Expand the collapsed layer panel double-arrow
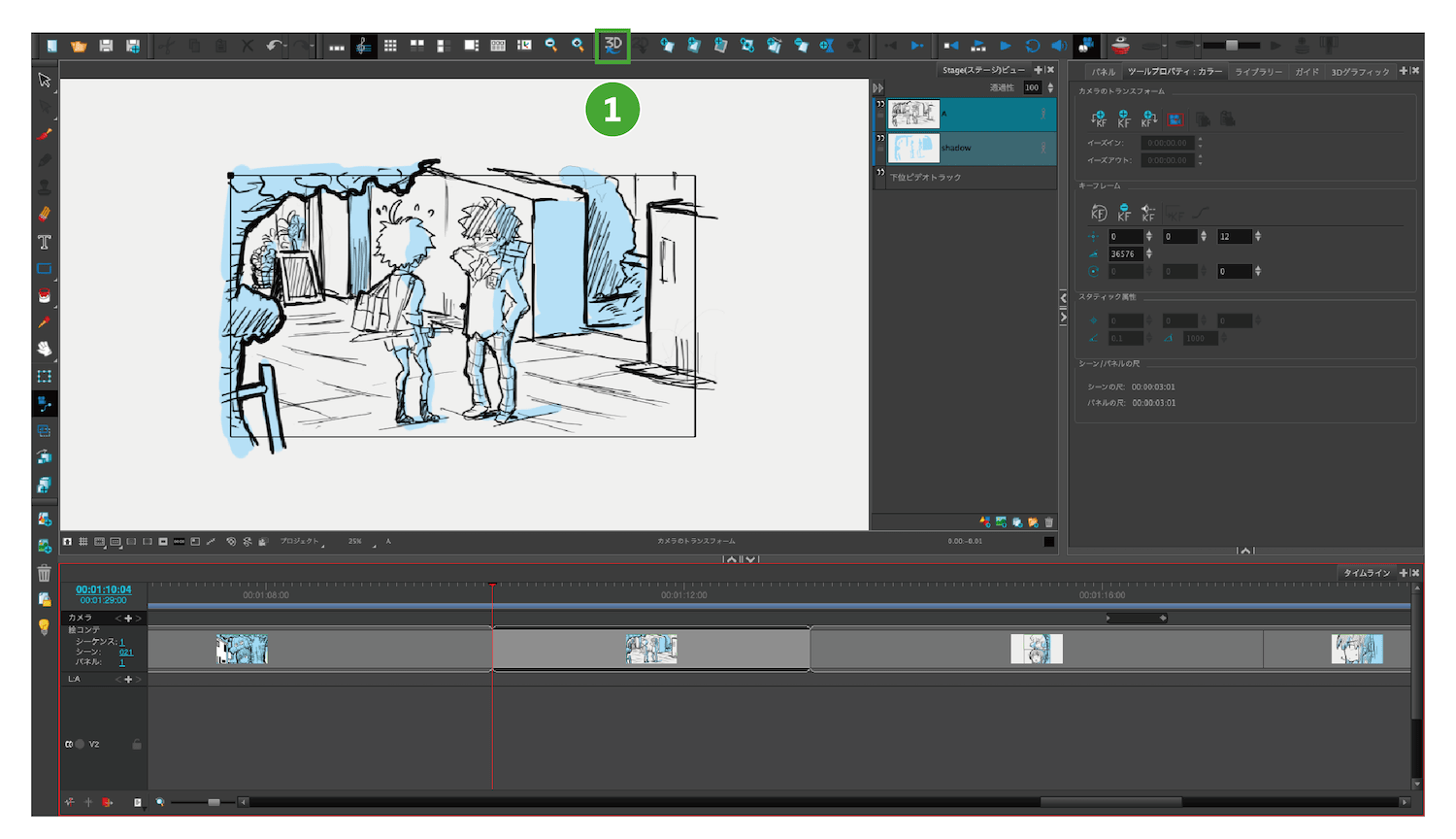The image size is (1456, 839). click(878, 88)
